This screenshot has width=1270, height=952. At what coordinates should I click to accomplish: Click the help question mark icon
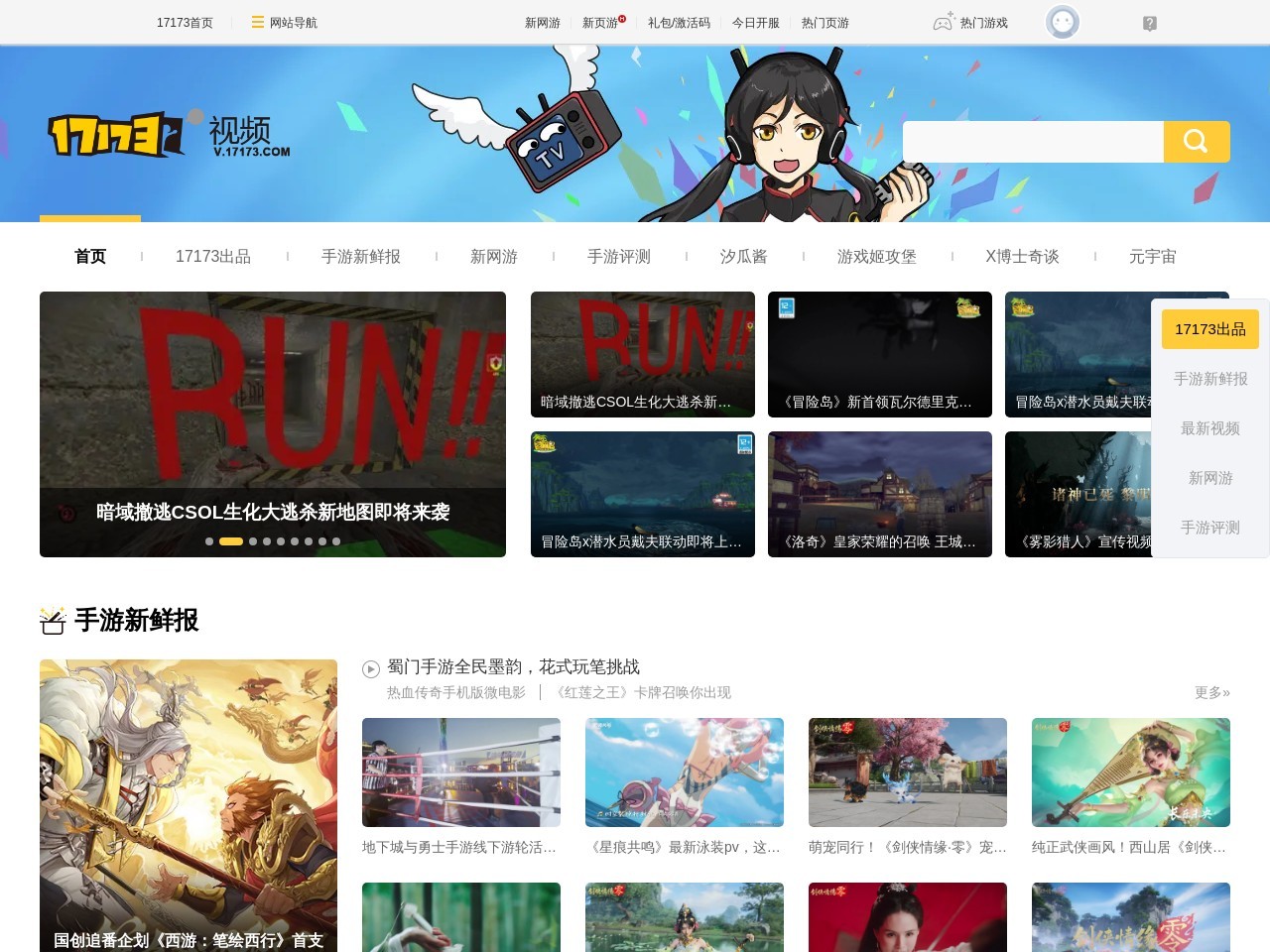click(x=1149, y=23)
